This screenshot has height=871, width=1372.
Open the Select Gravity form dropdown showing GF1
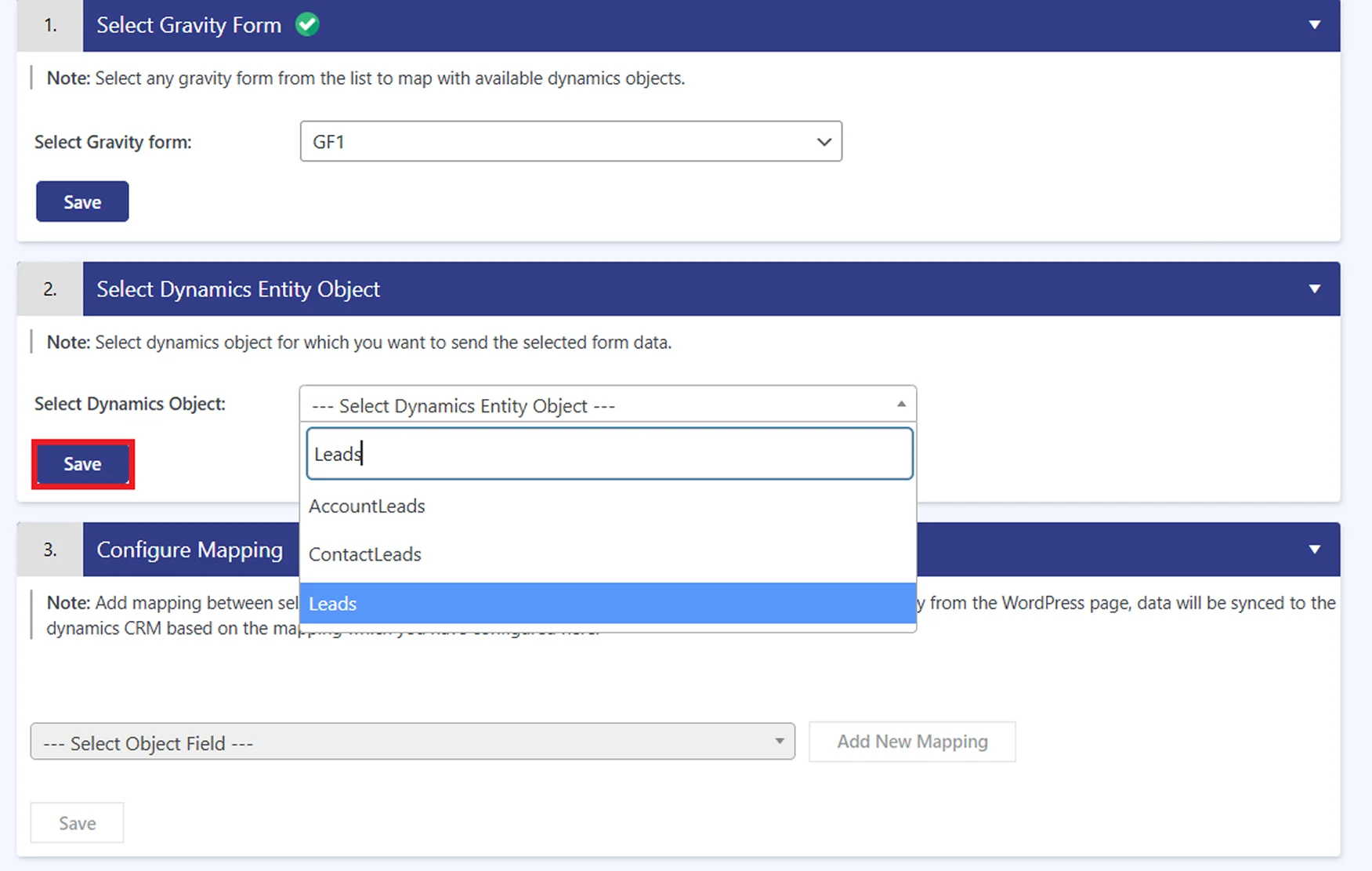570,141
